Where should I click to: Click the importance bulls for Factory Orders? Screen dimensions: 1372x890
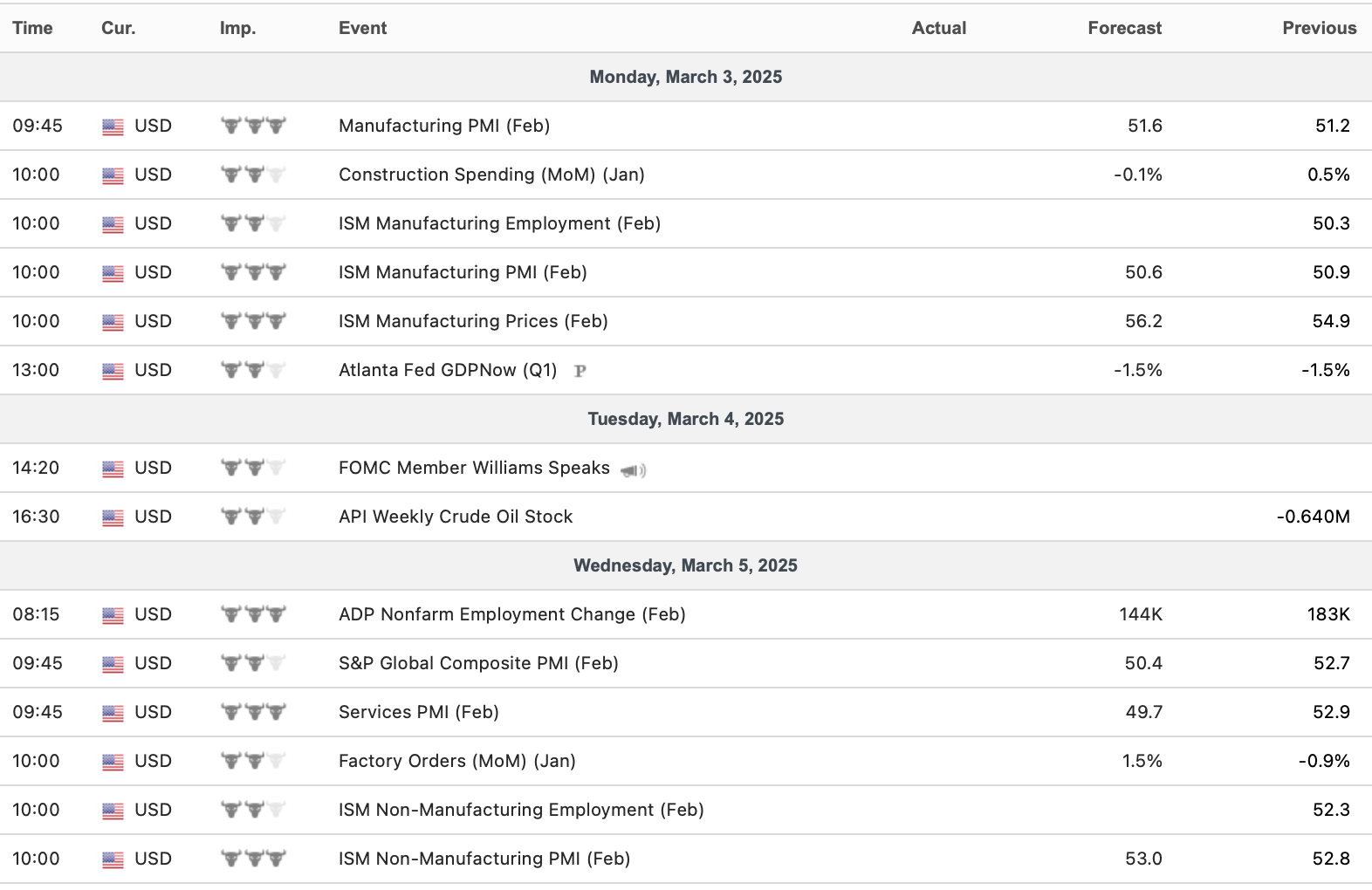tap(253, 761)
